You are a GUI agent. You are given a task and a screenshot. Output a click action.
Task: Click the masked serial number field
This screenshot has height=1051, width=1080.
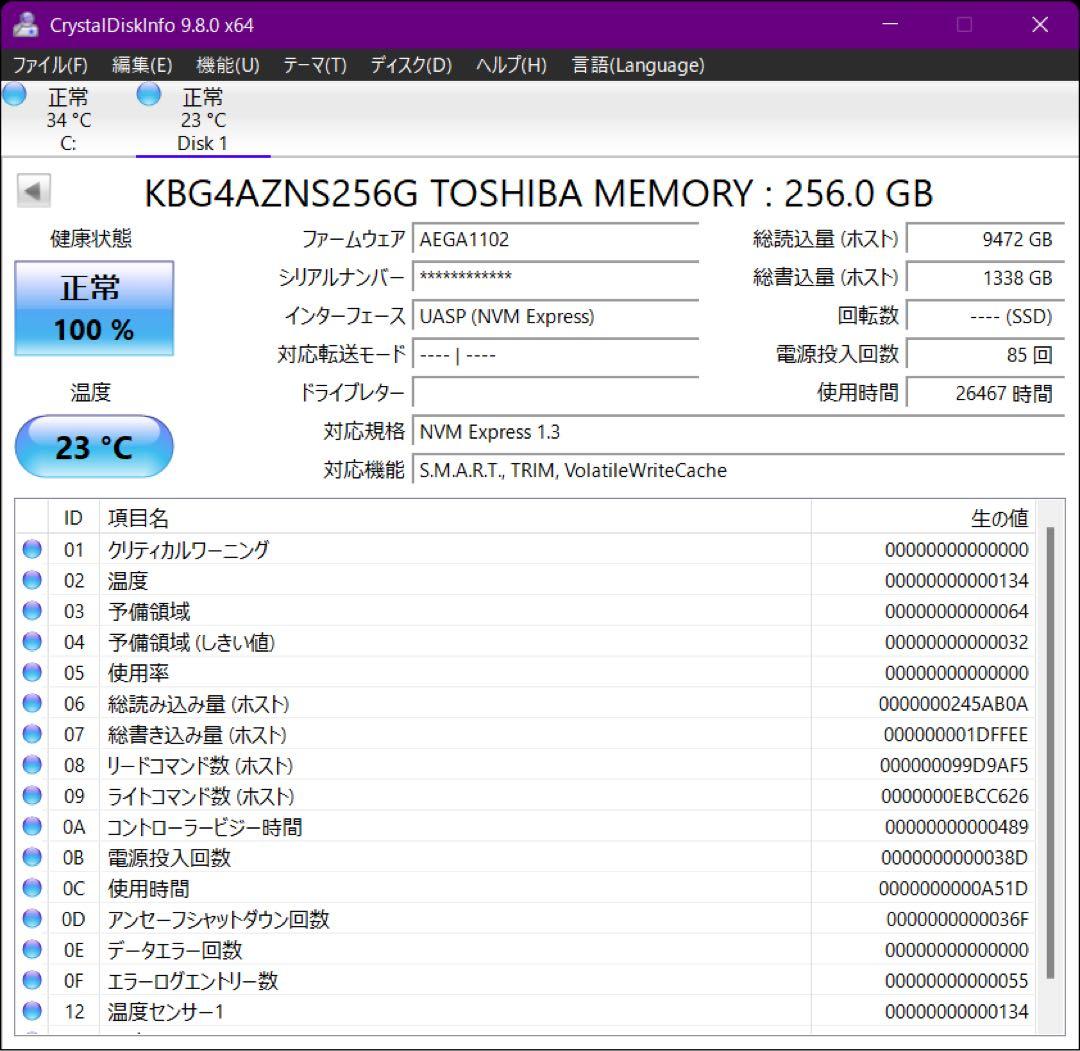[x=555, y=278]
